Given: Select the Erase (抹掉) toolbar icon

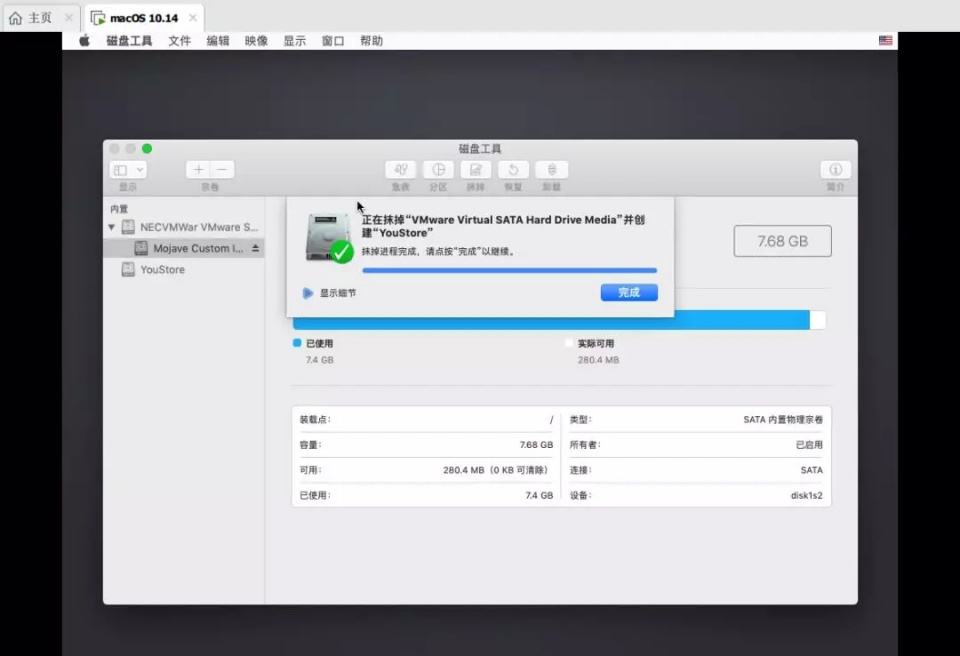Looking at the screenshot, I should 476,169.
